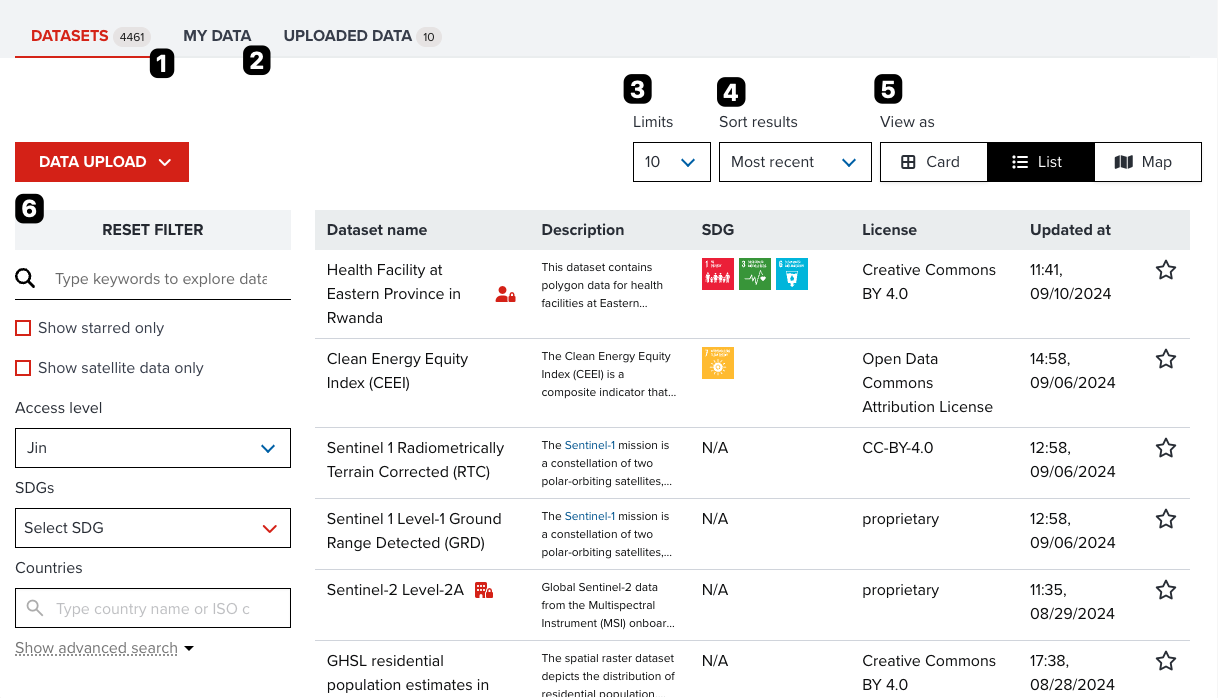Image resolution: width=1218 pixels, height=698 pixels.
Task: Unstar the Sentinel 1 Radiometrically Terrain Corrected dataset
Action: 1165,448
